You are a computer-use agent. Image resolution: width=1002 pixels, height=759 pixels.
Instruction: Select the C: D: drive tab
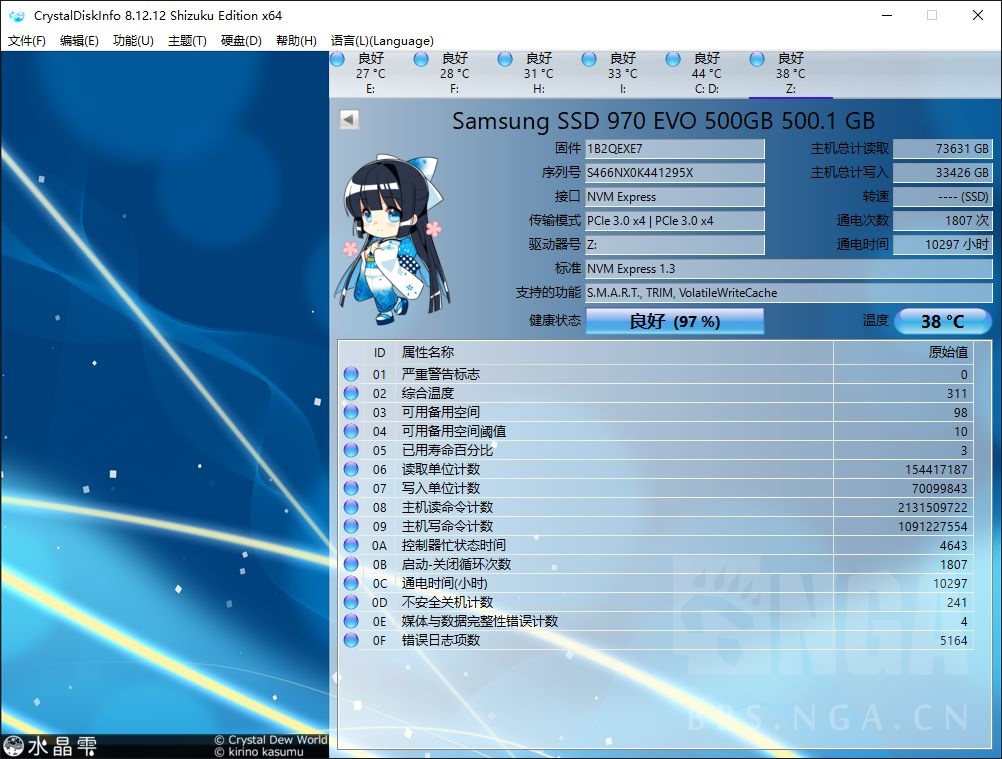[706, 73]
